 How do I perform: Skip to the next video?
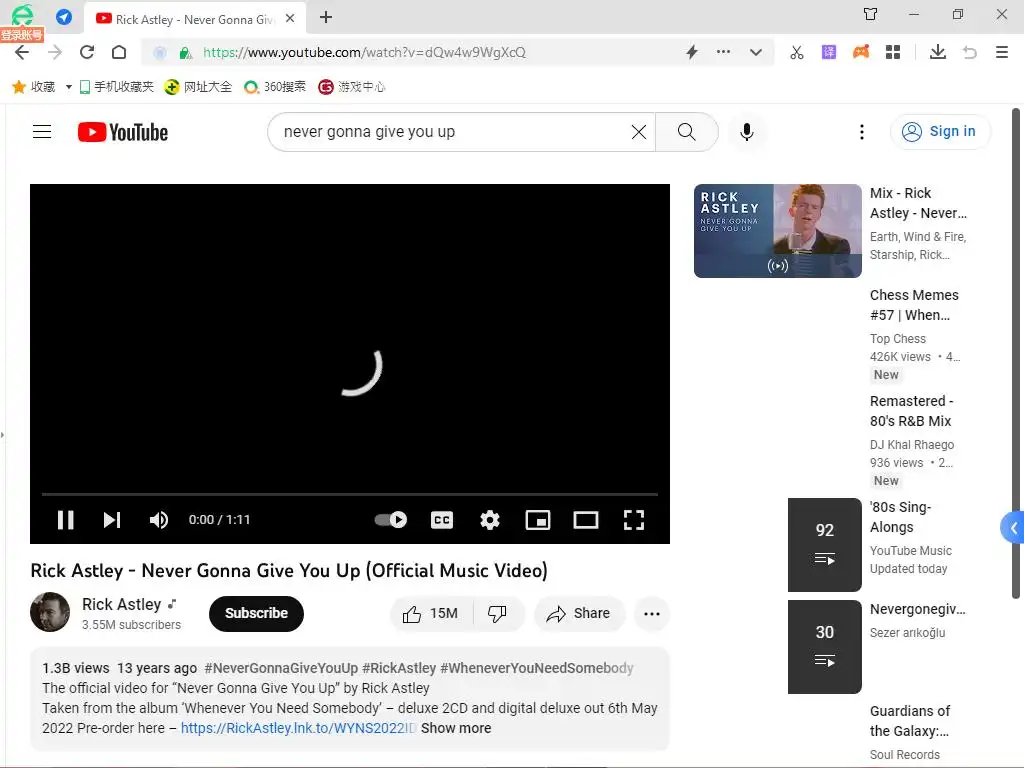pos(112,520)
